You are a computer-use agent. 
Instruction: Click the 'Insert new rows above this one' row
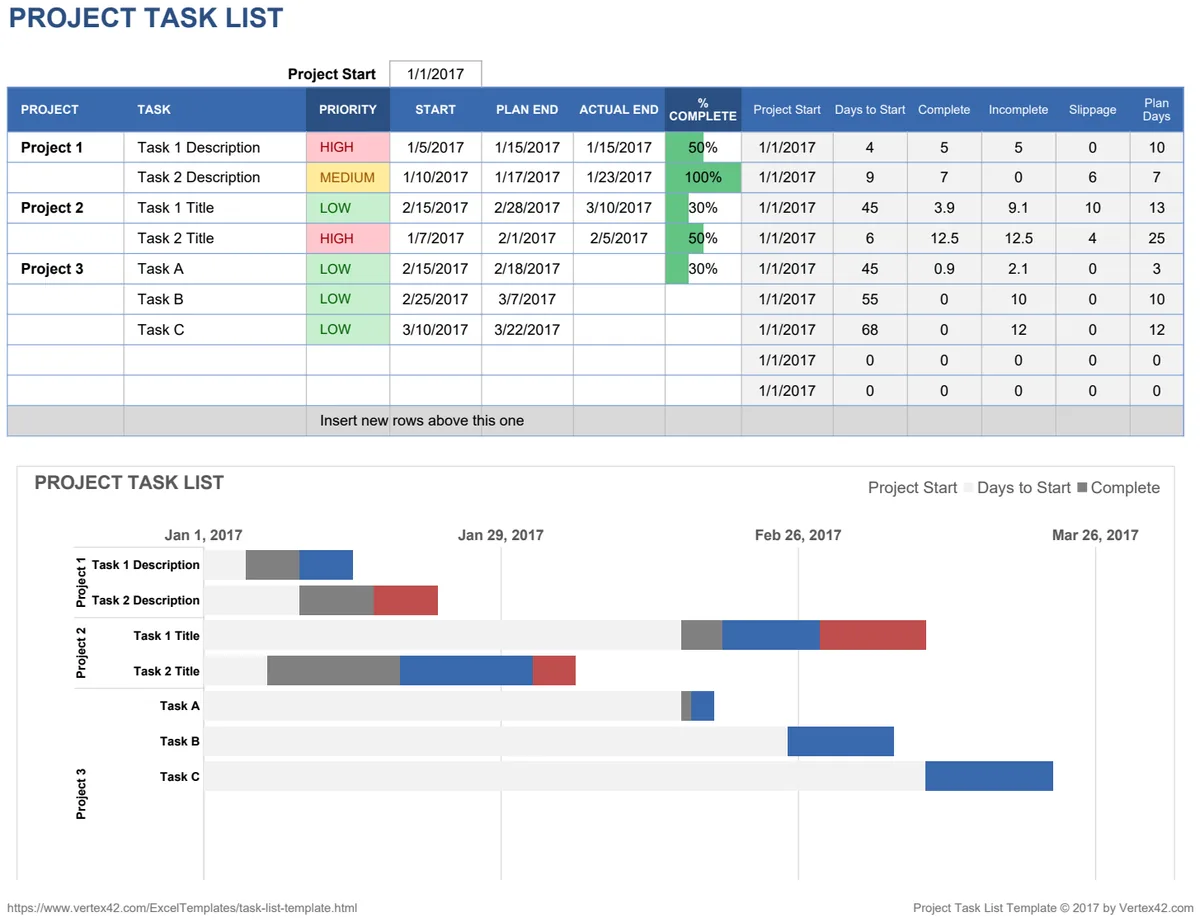point(595,421)
